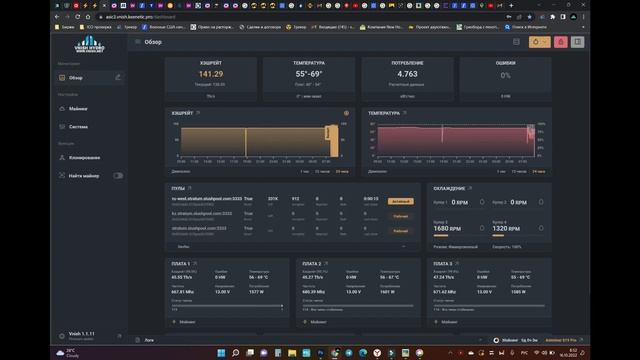This screenshot has height=360, width=640.
Task: Click the hamburger menu next to Обзор title
Action: coord(138,42)
